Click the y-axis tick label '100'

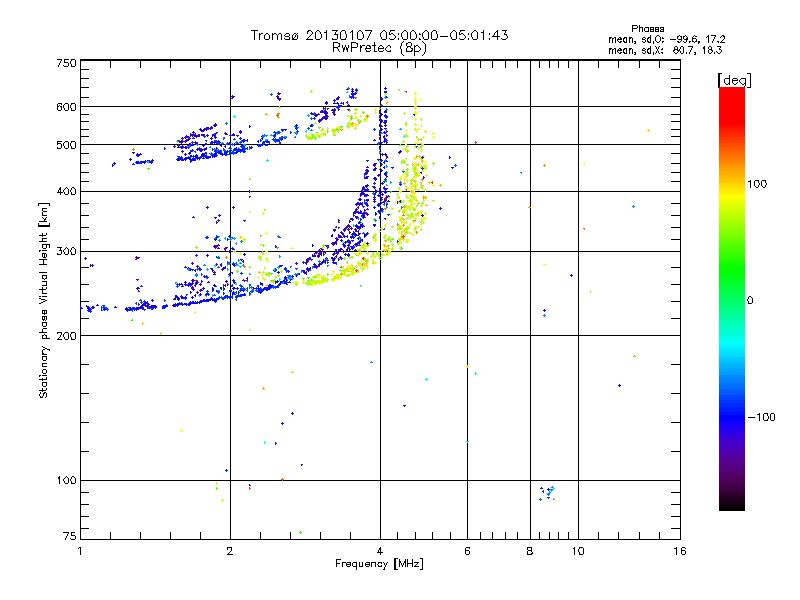[x=66, y=480]
